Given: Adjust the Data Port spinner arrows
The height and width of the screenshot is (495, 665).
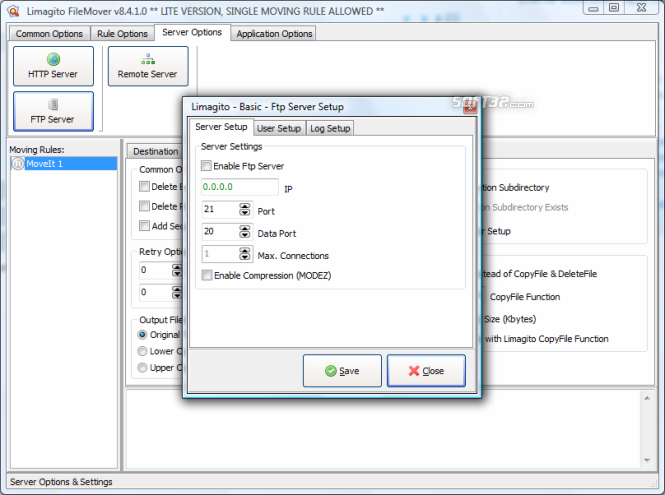Looking at the screenshot, I should click(x=245, y=231).
